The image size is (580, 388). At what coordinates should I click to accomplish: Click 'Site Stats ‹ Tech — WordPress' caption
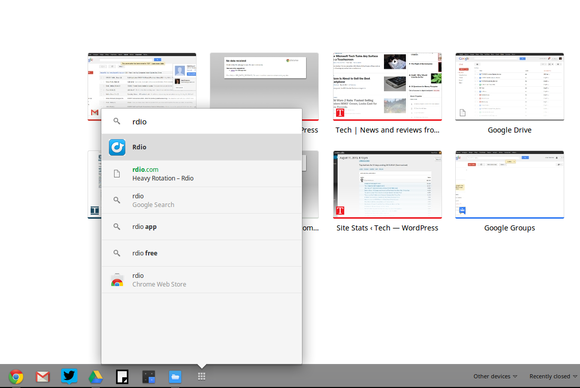tap(387, 228)
